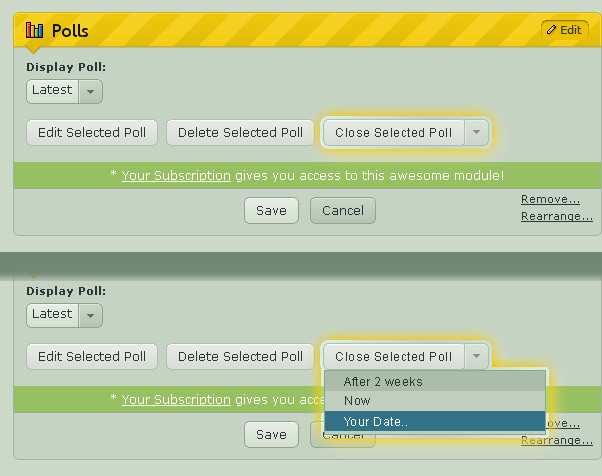
Task: Click Close Selected Poll in top panel
Action: coord(393,133)
